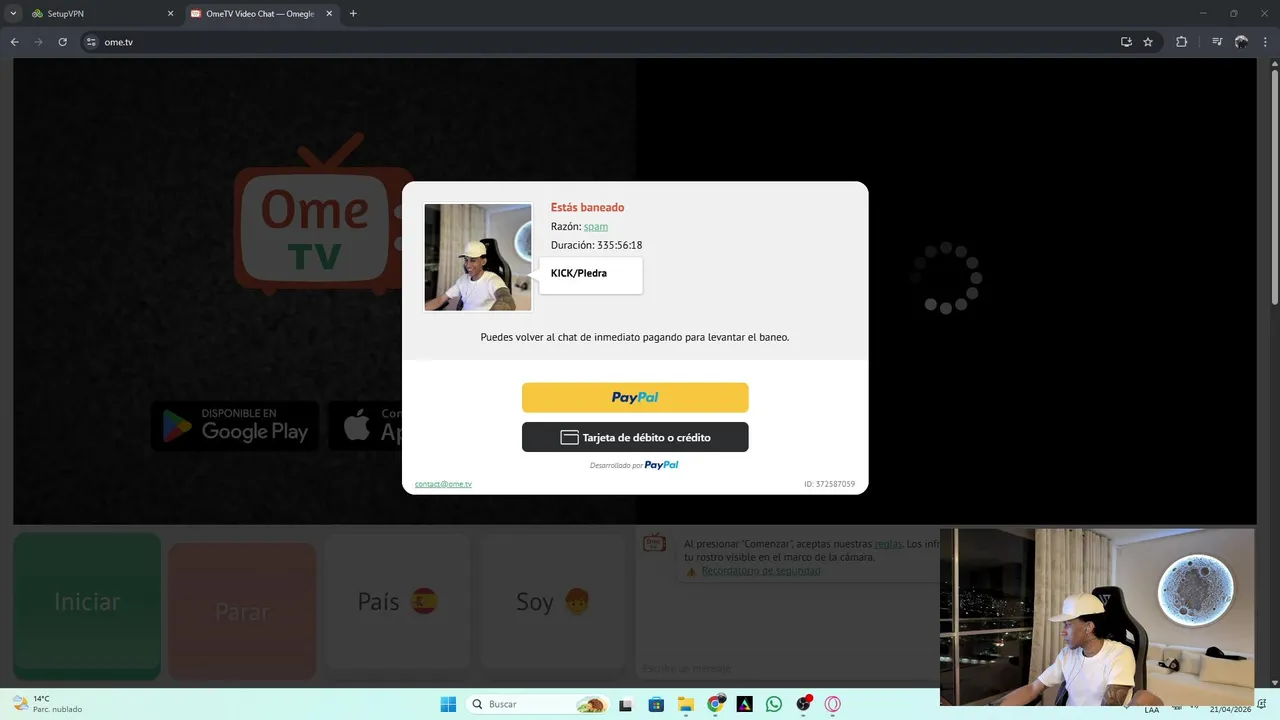Image resolution: width=1280 pixels, height=720 pixels.
Task: Open the weather widget showing 14°C
Action: (x=46, y=704)
